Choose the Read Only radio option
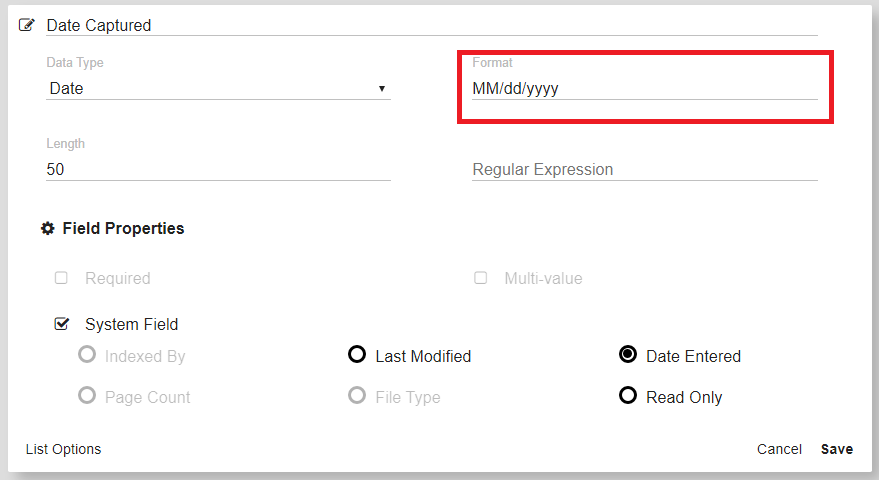The image size is (879, 480). pyautogui.click(x=628, y=396)
